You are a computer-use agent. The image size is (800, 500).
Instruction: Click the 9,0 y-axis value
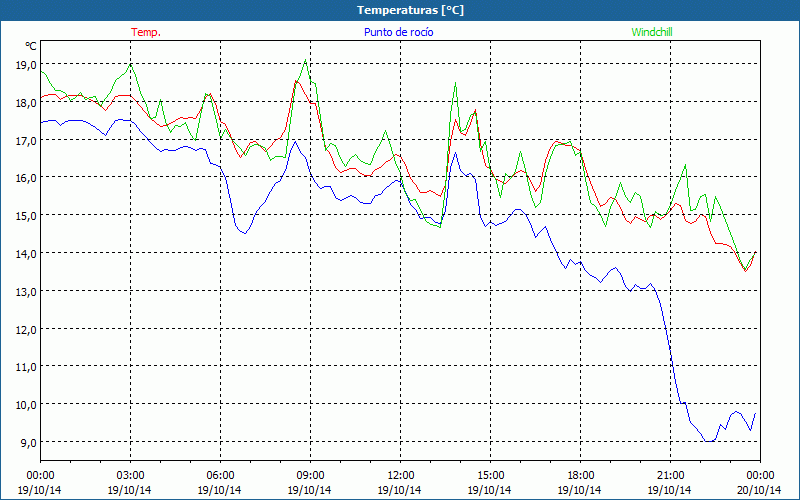click(x=29, y=442)
